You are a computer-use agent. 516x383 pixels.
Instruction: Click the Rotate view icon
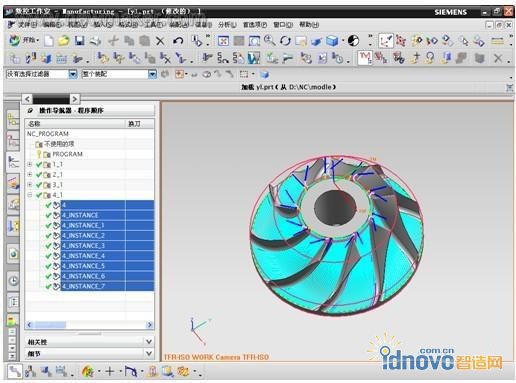(x=285, y=41)
